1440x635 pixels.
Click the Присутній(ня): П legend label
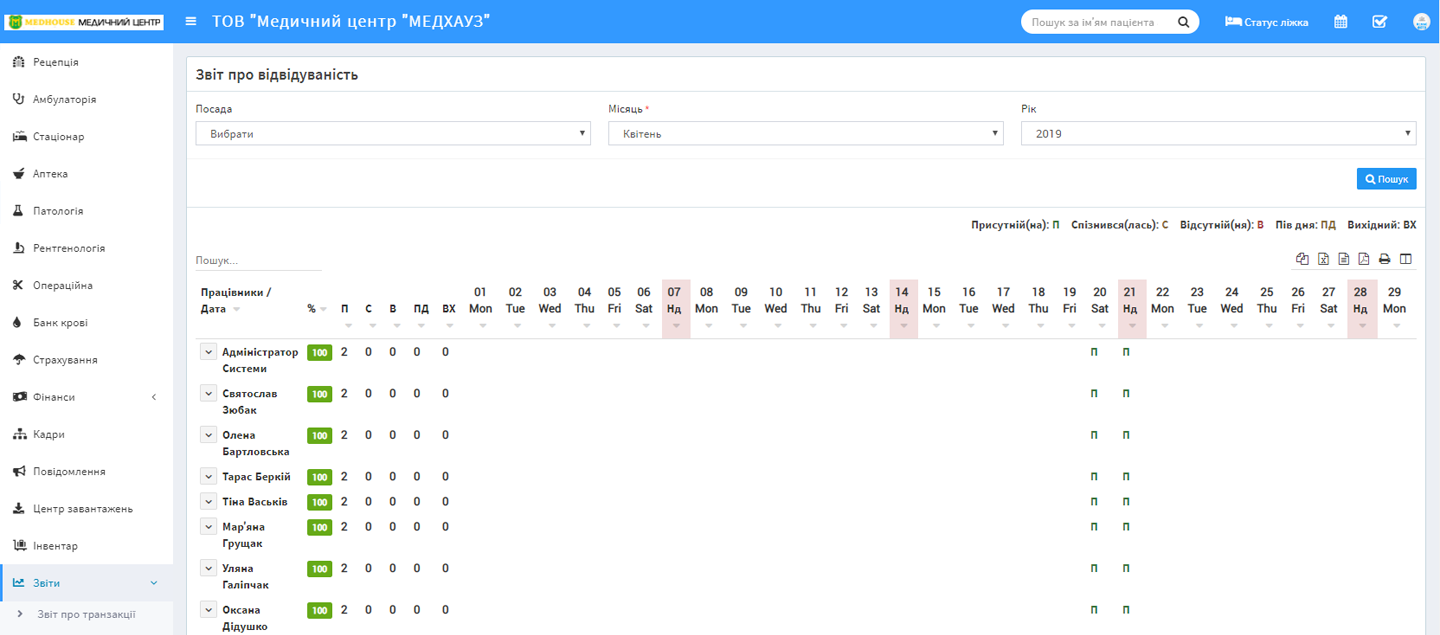pos(1014,225)
